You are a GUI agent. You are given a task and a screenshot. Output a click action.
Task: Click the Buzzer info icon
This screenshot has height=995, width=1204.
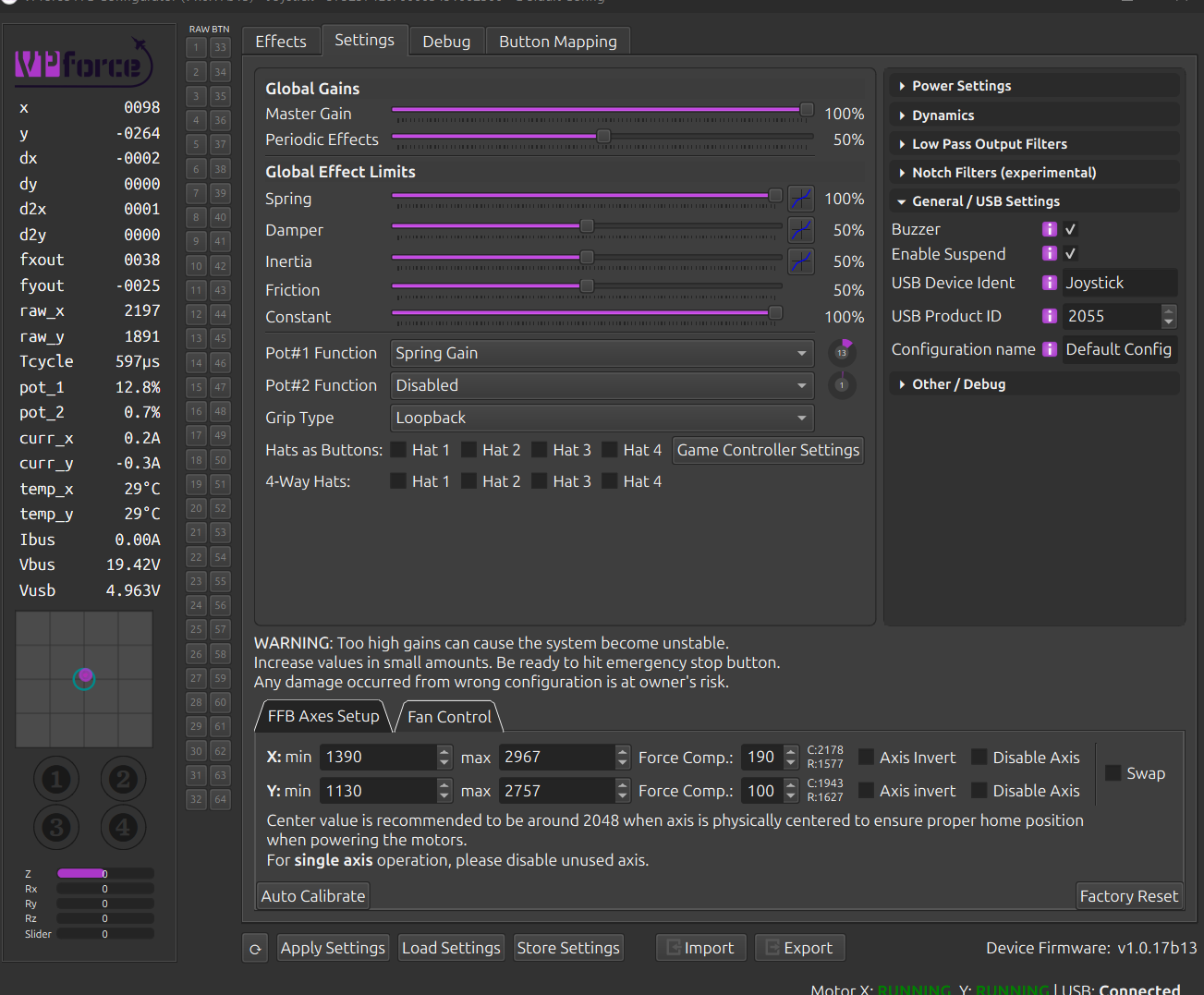[1049, 229]
